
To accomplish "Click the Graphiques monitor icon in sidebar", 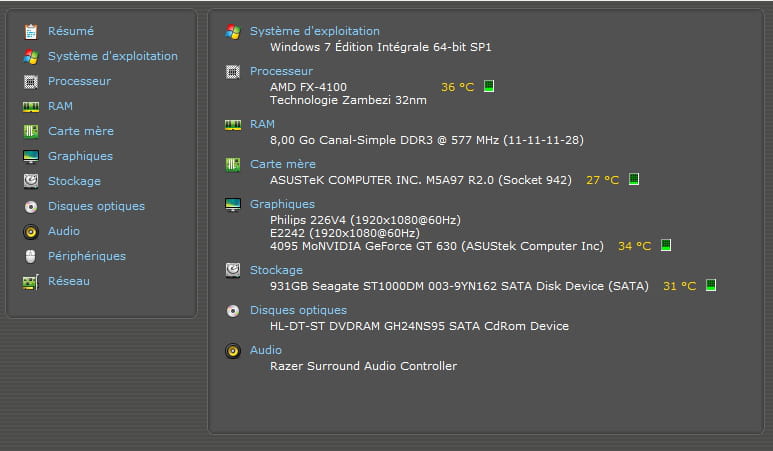I will 30,157.
